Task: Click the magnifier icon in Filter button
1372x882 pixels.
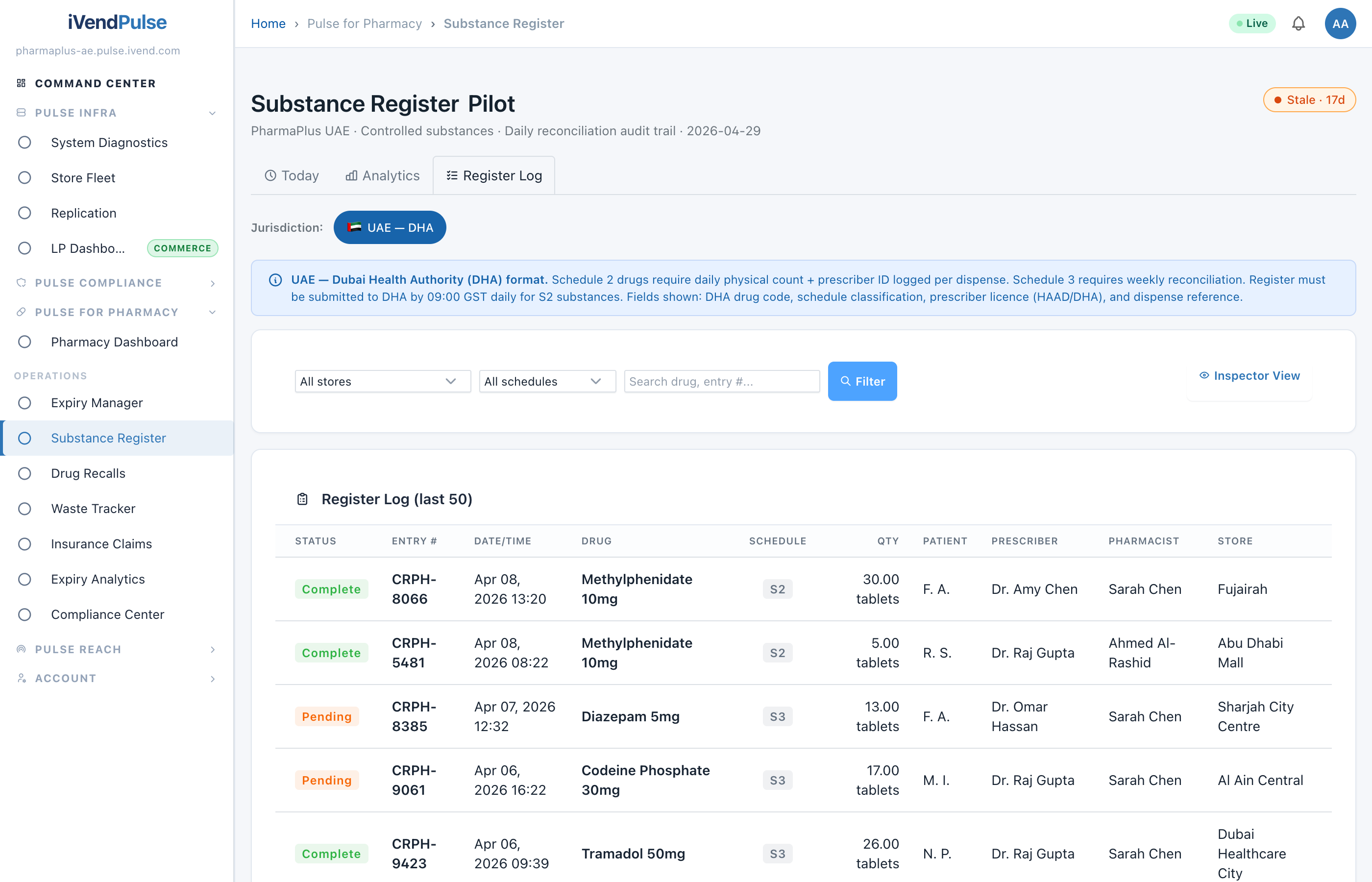Action: coord(845,381)
